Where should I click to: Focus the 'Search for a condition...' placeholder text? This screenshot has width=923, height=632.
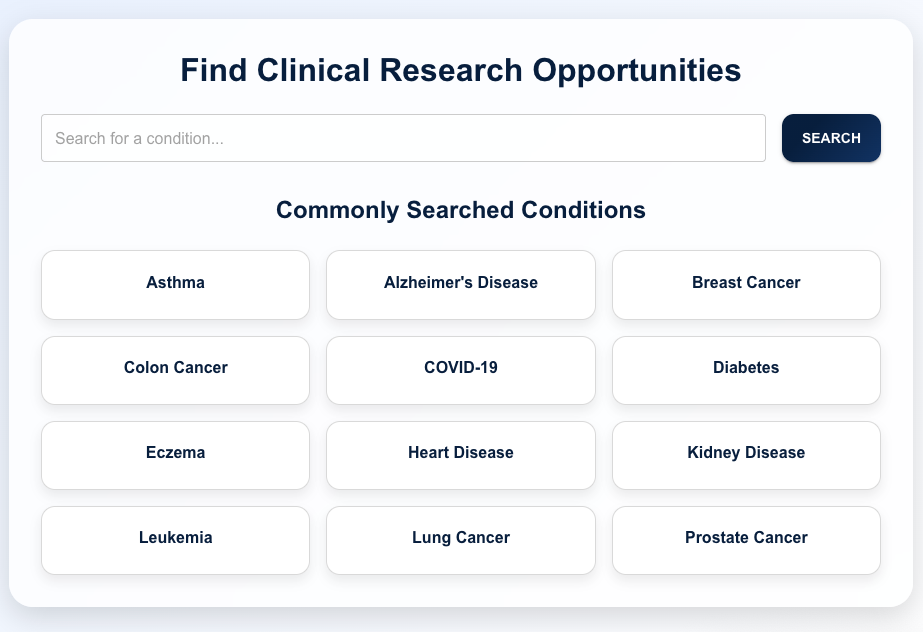(x=140, y=139)
